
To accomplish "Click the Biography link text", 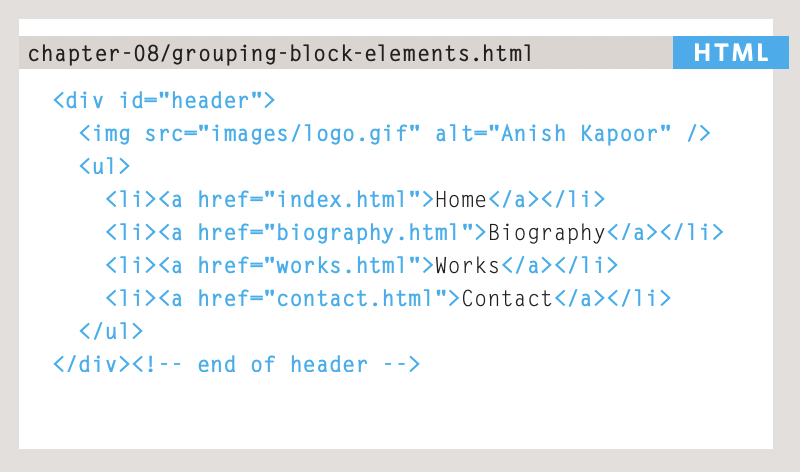I will click(546, 233).
